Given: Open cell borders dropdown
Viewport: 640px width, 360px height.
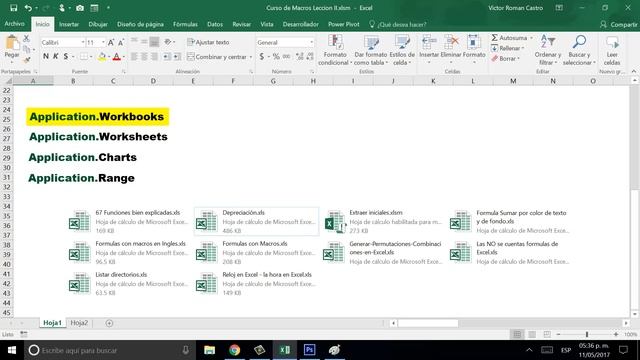Looking at the screenshot, I should point(91,57).
